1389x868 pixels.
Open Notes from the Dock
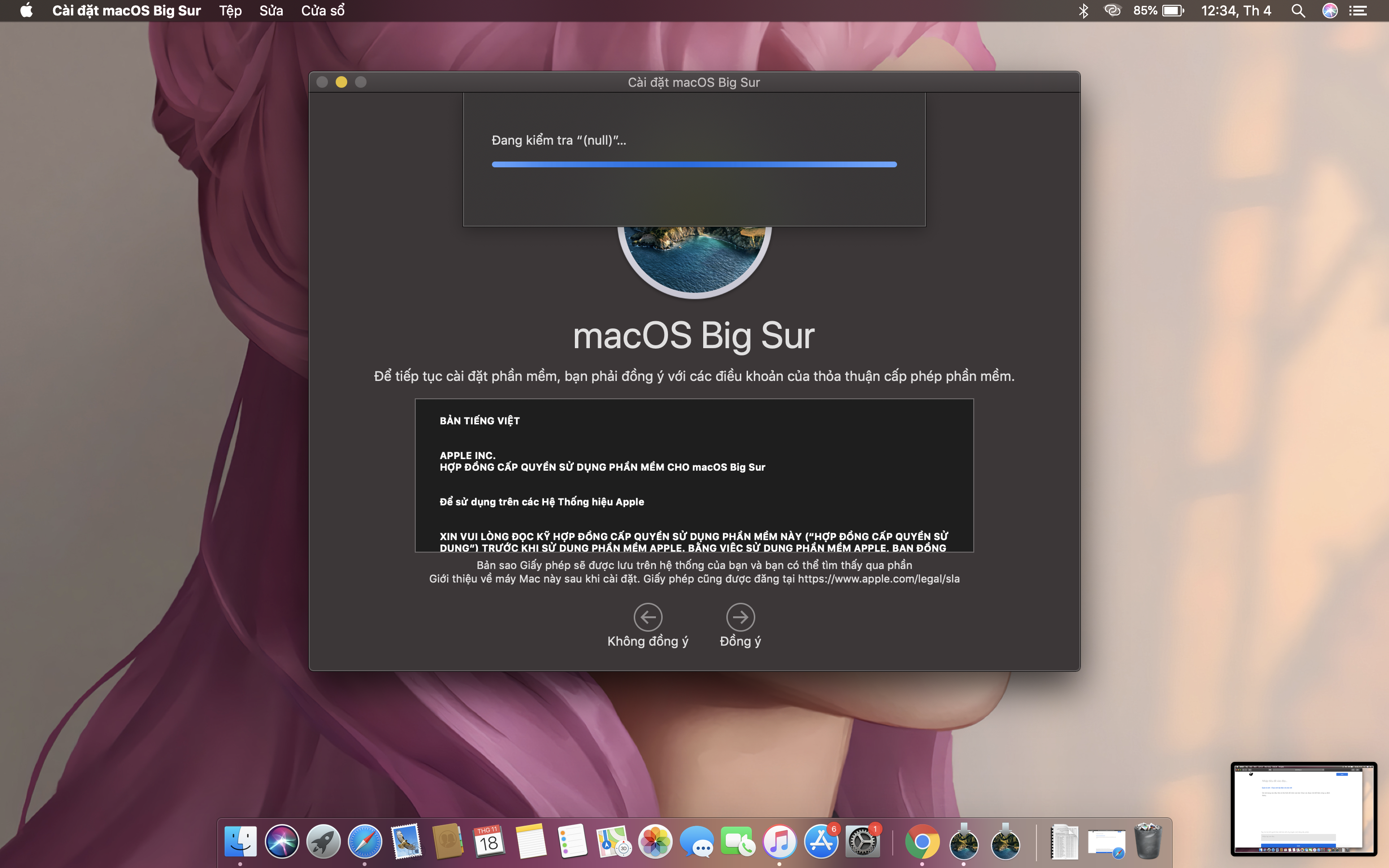531,841
